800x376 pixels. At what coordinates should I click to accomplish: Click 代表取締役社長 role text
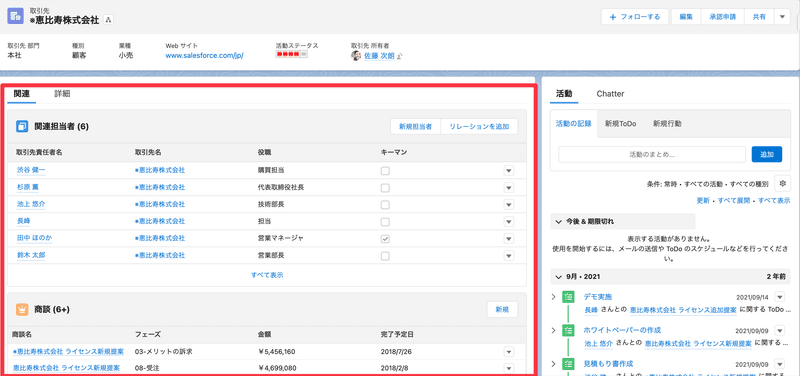coord(281,188)
